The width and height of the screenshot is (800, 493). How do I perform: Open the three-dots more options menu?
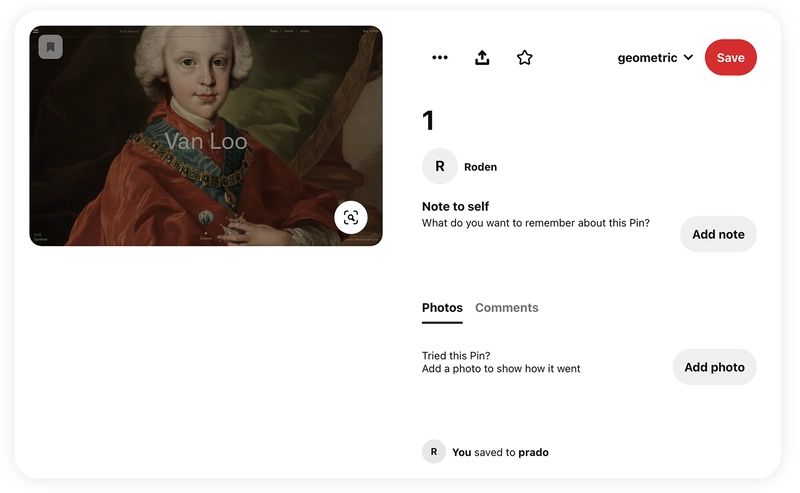click(440, 58)
